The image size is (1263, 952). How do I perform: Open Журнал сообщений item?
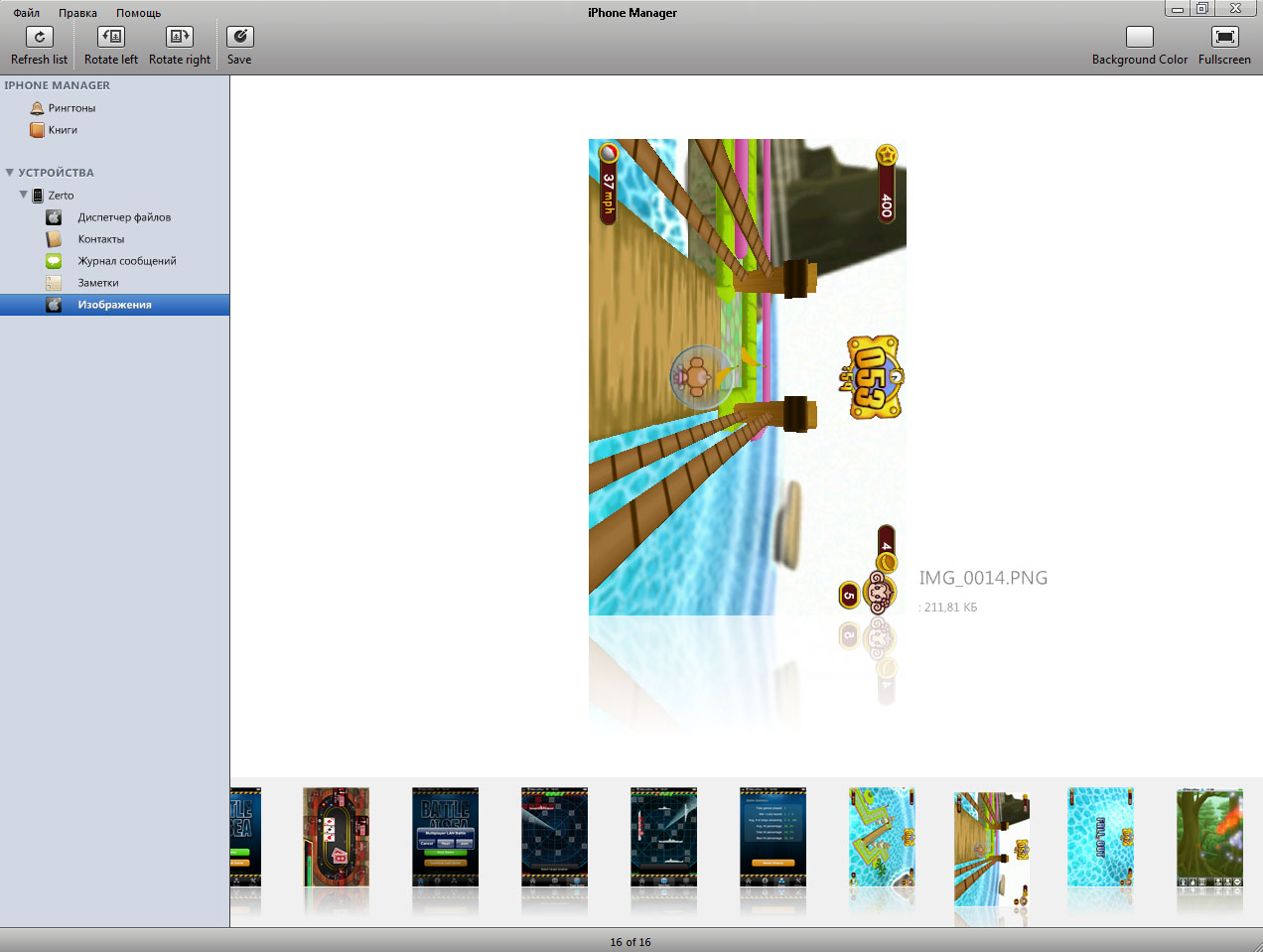(127, 261)
